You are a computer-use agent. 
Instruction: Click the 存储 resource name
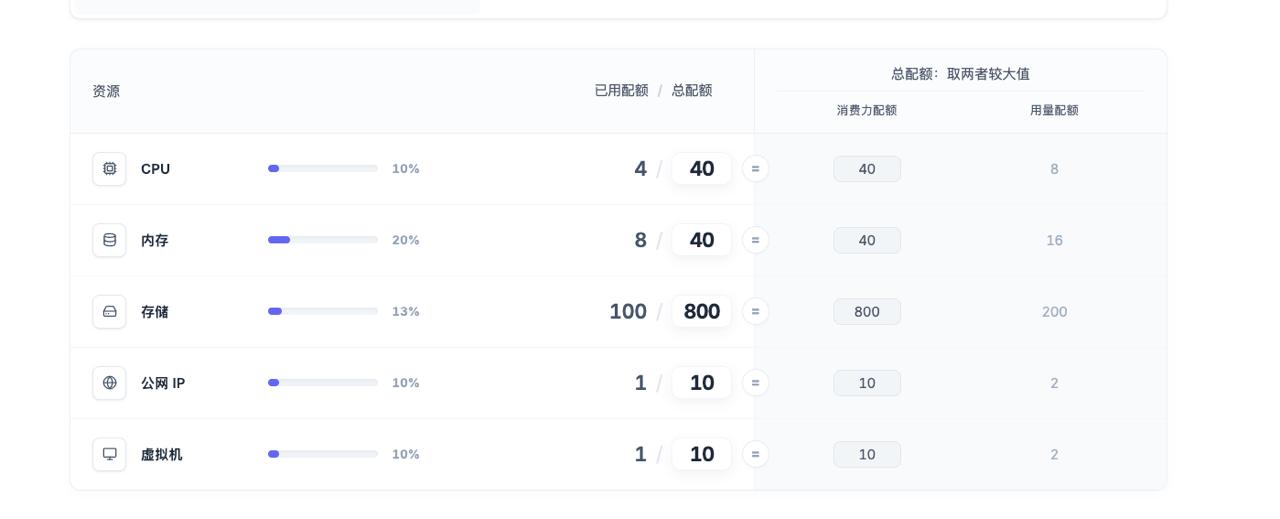pyautogui.click(x=155, y=312)
